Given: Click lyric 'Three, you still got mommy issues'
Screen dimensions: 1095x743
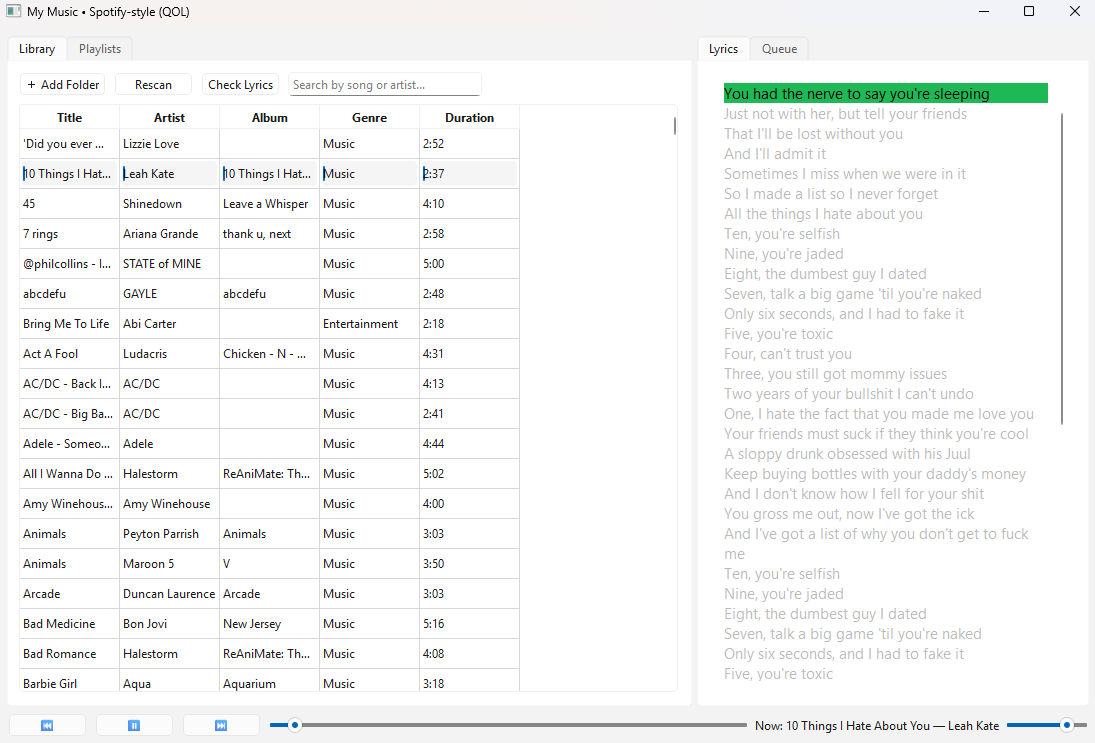Looking at the screenshot, I should tap(835, 374).
